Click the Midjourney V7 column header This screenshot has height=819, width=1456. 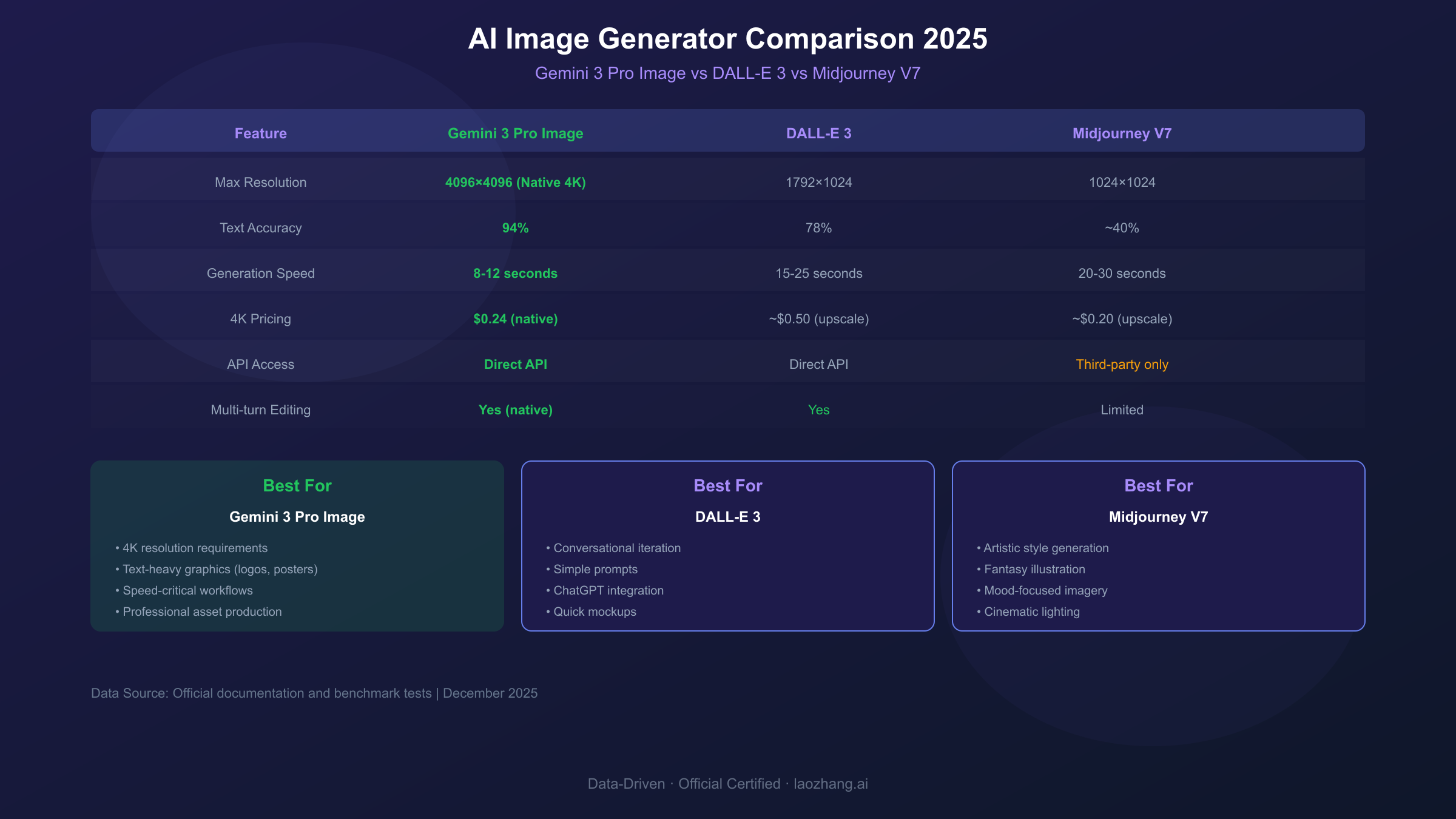click(1122, 133)
